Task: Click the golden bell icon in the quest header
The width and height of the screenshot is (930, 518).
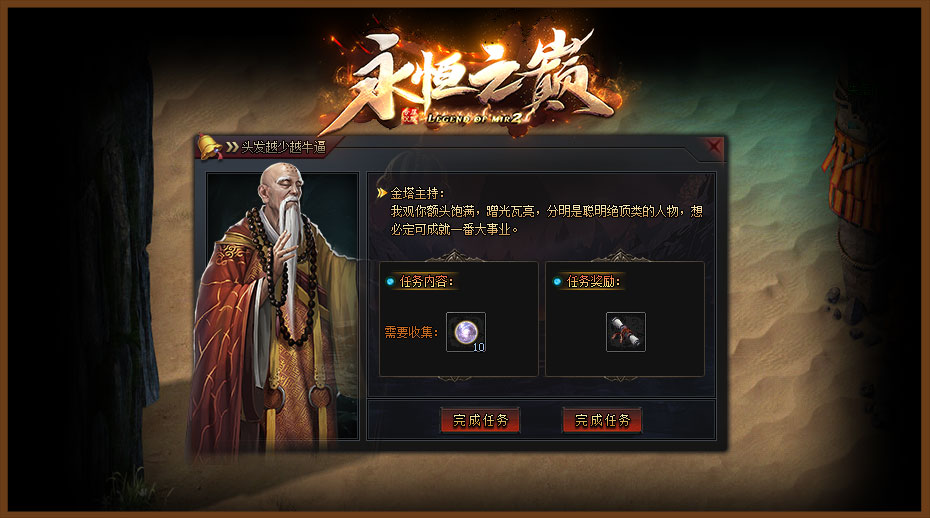Action: 209,147
